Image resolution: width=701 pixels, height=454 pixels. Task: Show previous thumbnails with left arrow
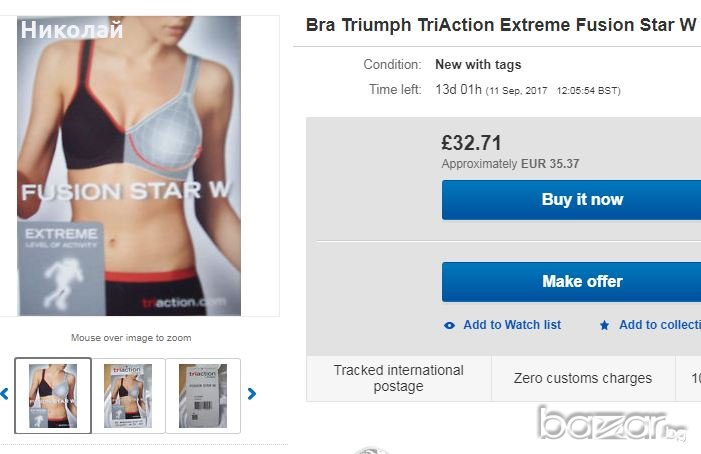[4, 394]
